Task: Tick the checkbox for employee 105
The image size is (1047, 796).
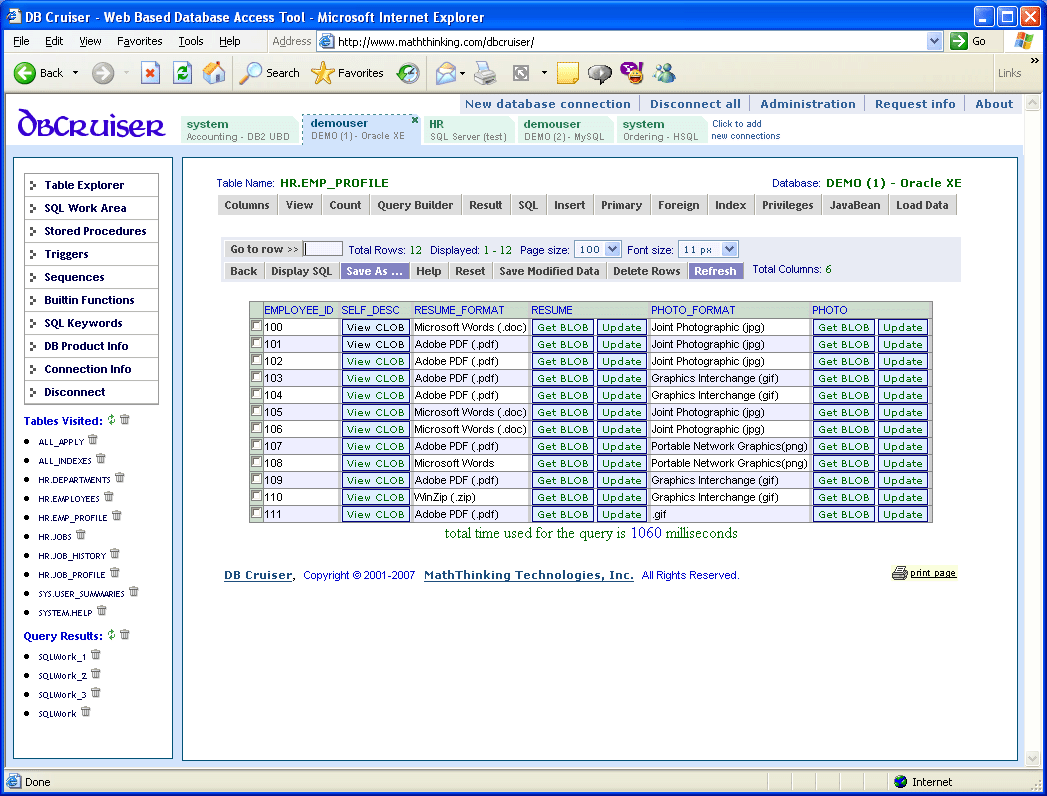Action: 256,411
